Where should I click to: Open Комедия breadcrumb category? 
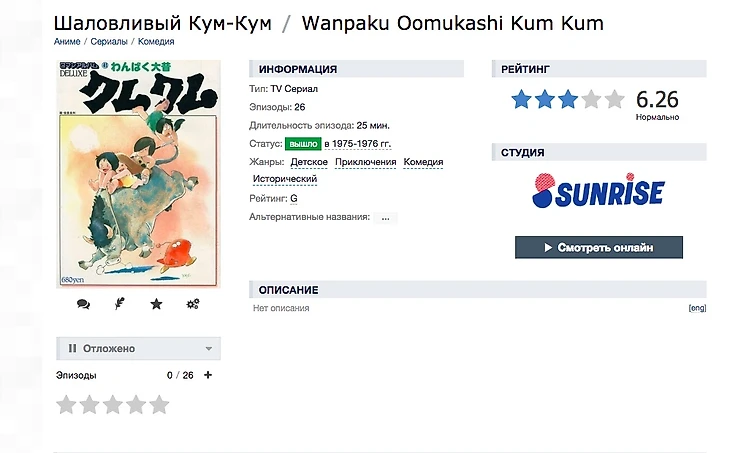pyautogui.click(x=156, y=41)
